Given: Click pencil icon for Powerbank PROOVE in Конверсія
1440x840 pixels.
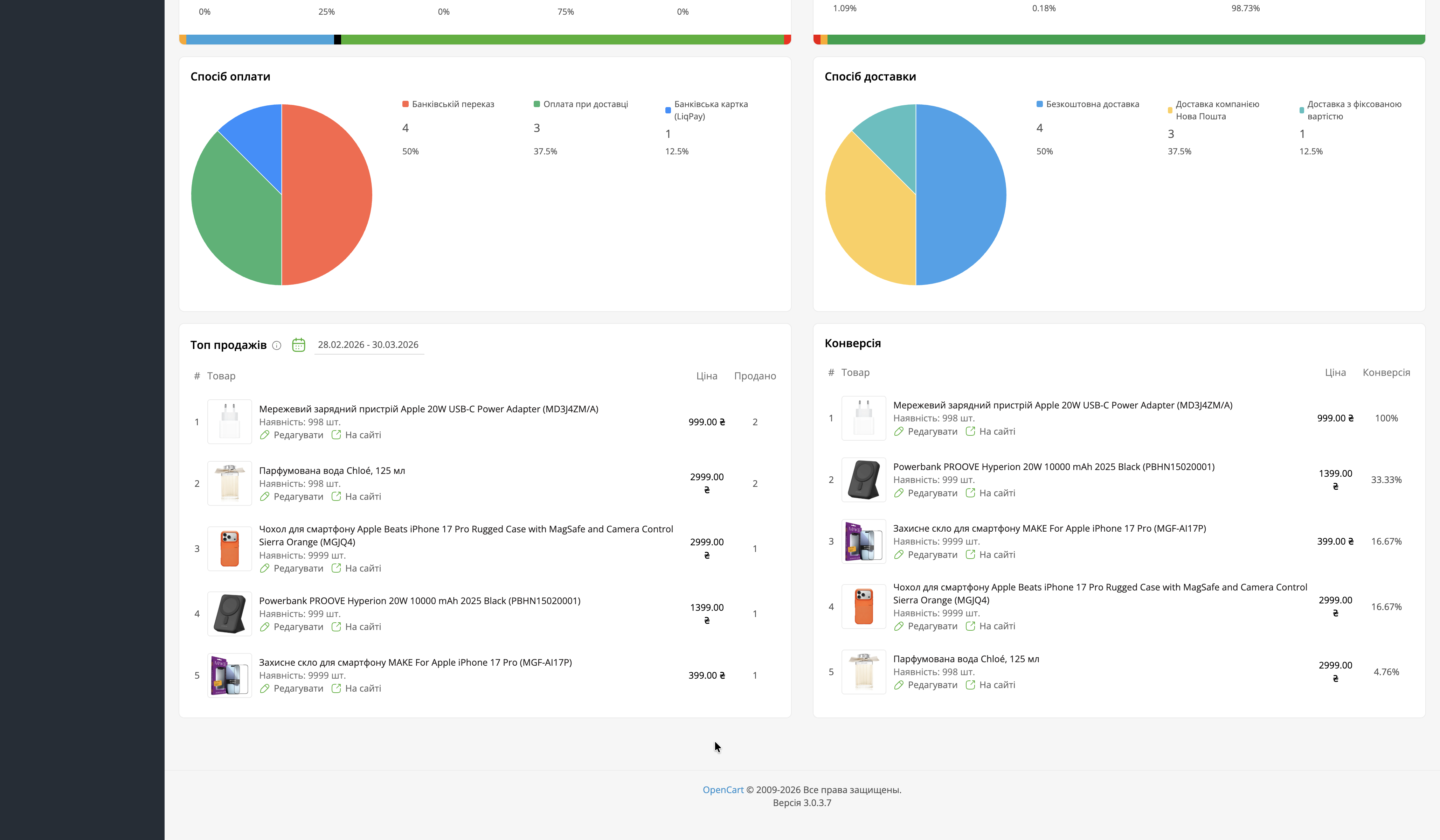Looking at the screenshot, I should coord(899,493).
